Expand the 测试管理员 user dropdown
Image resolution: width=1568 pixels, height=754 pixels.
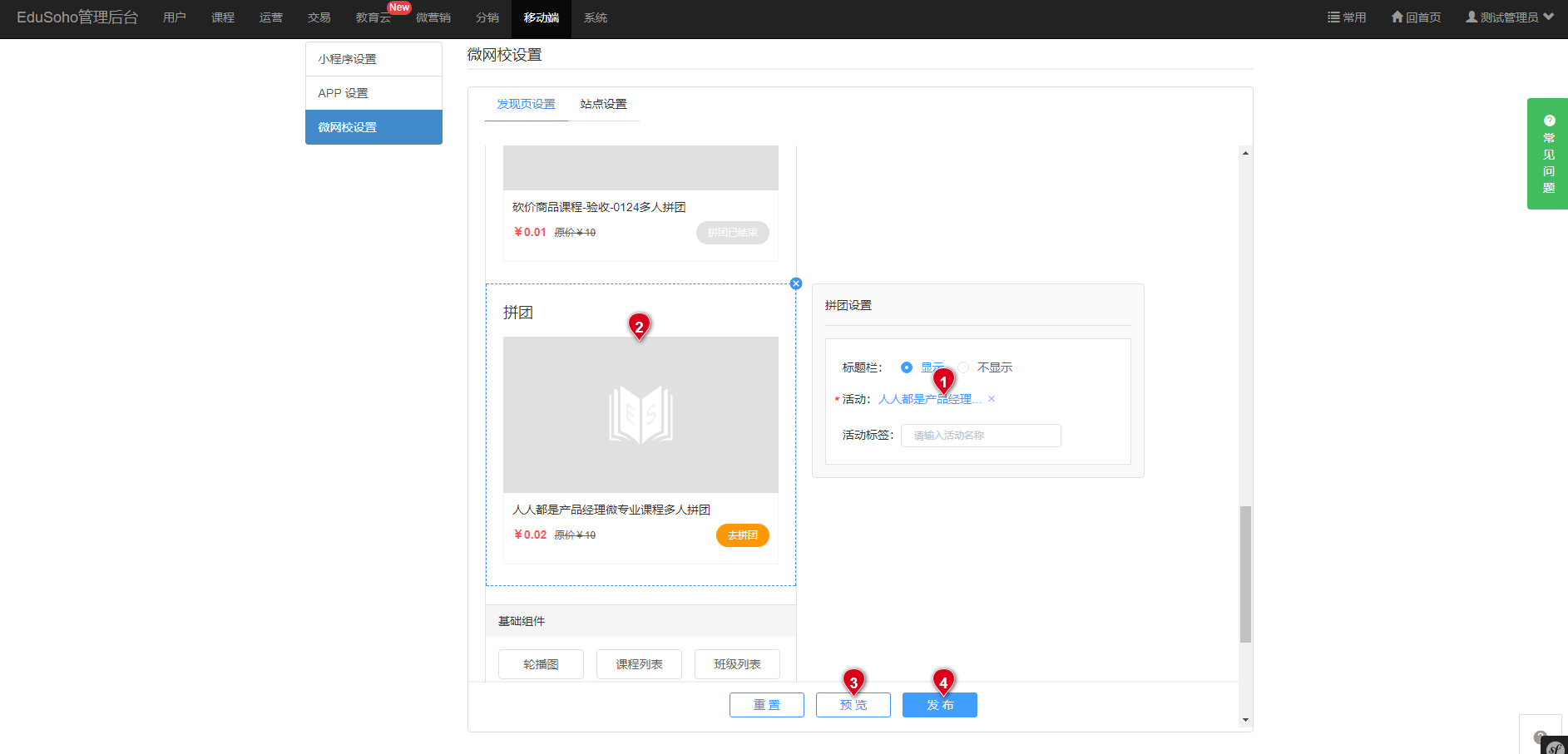pos(1509,17)
